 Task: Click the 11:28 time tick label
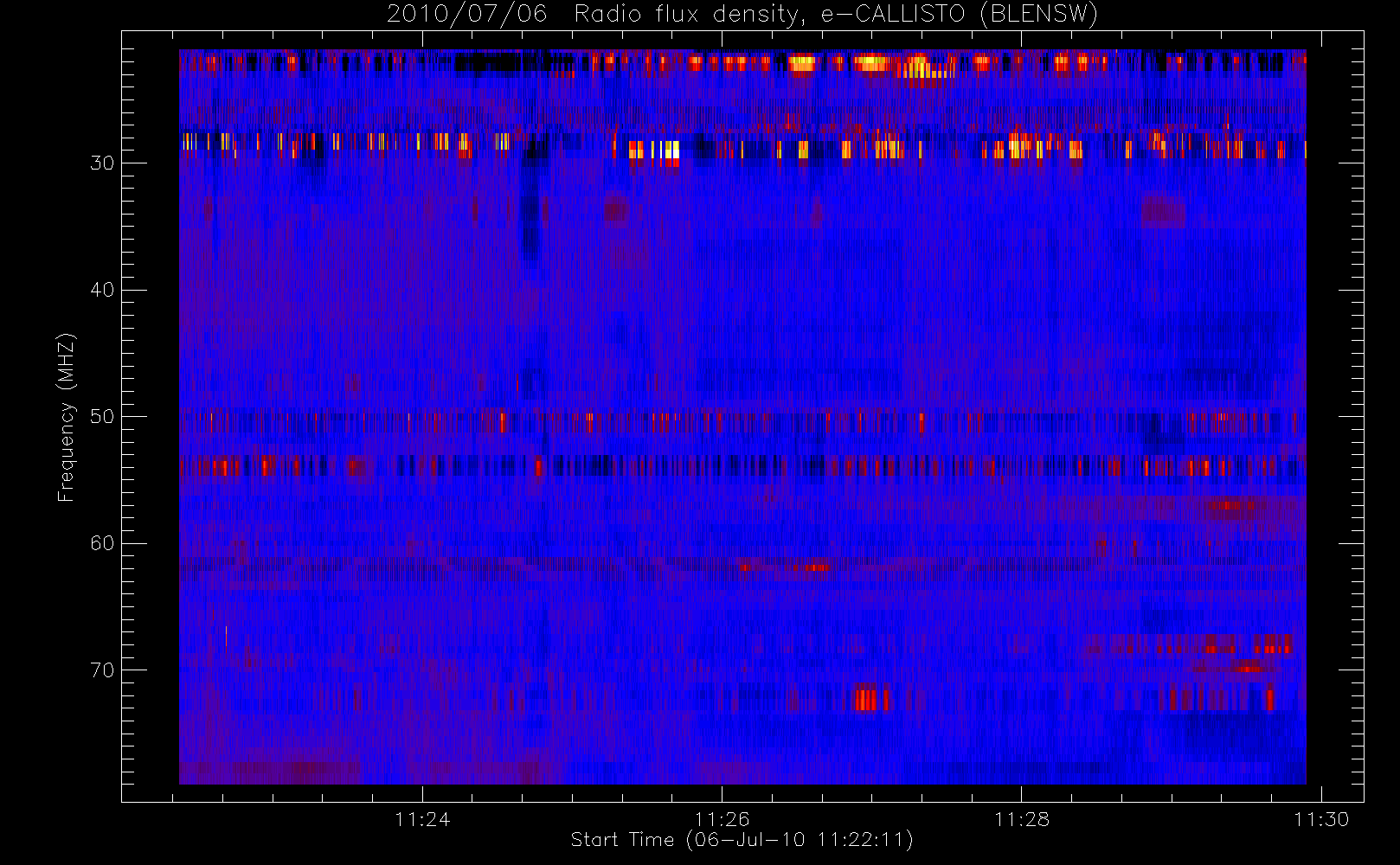[1022, 819]
